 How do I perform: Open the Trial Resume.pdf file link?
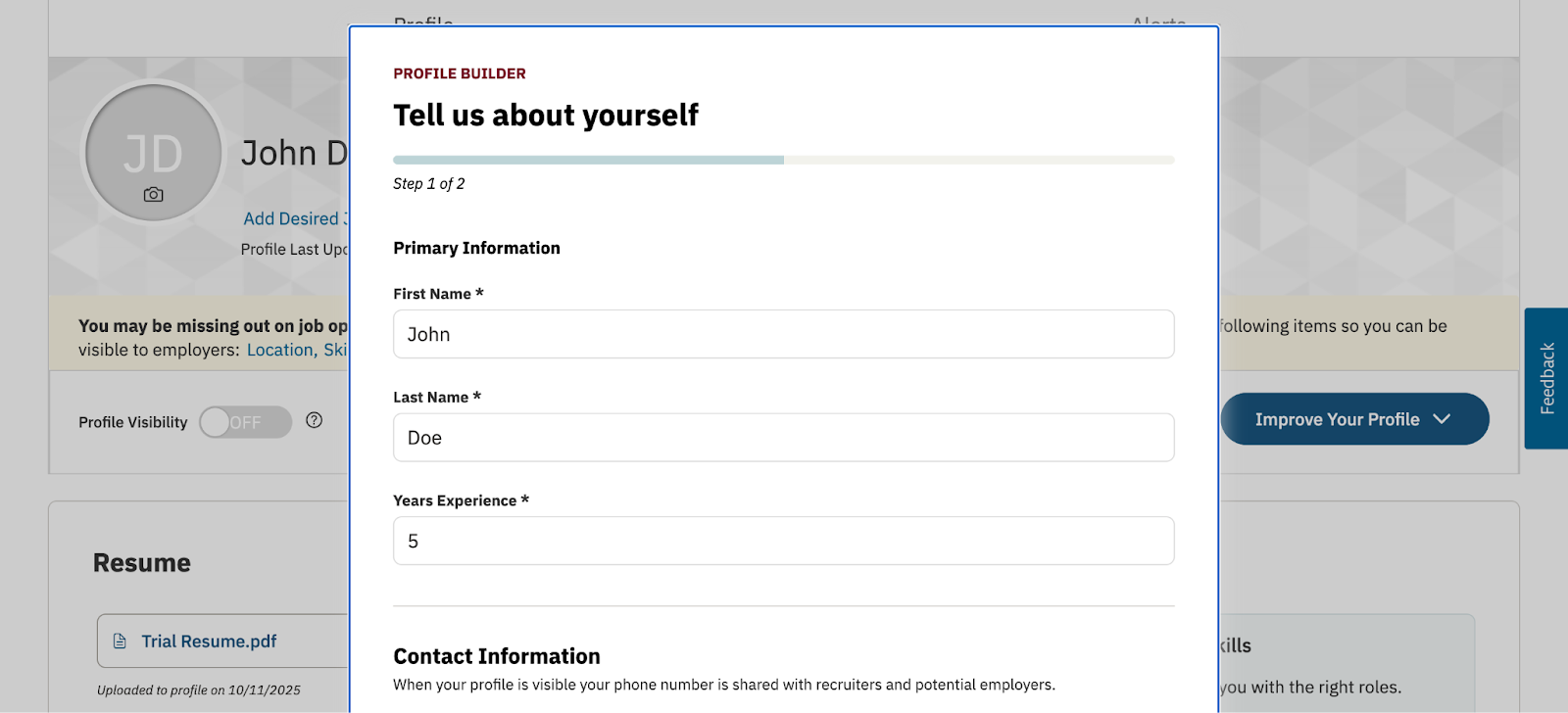(x=209, y=642)
